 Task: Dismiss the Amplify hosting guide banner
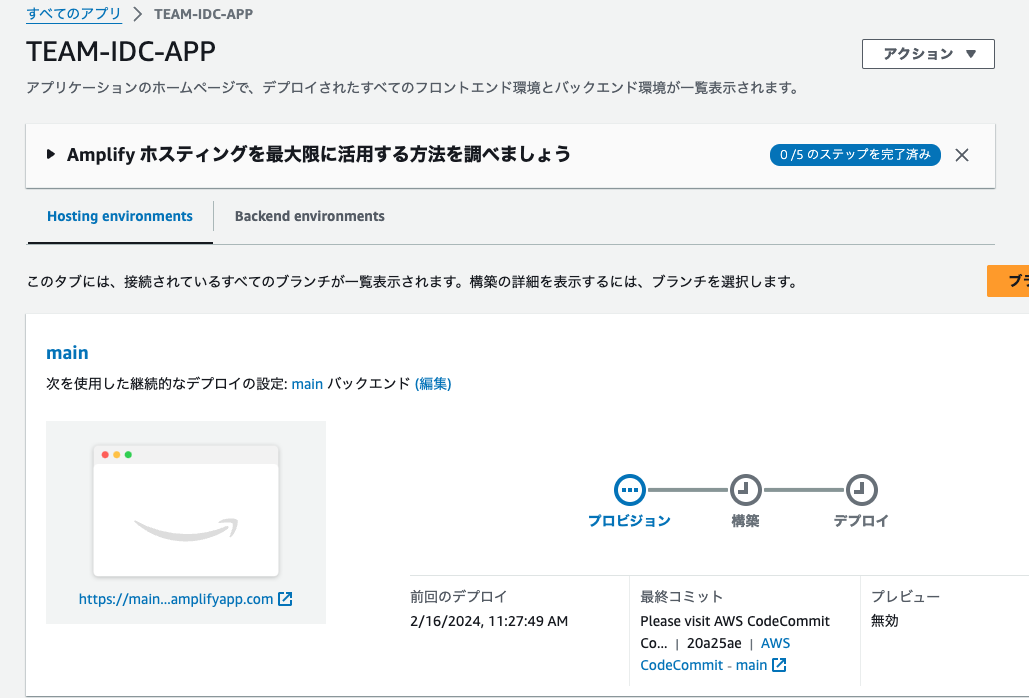[961, 155]
